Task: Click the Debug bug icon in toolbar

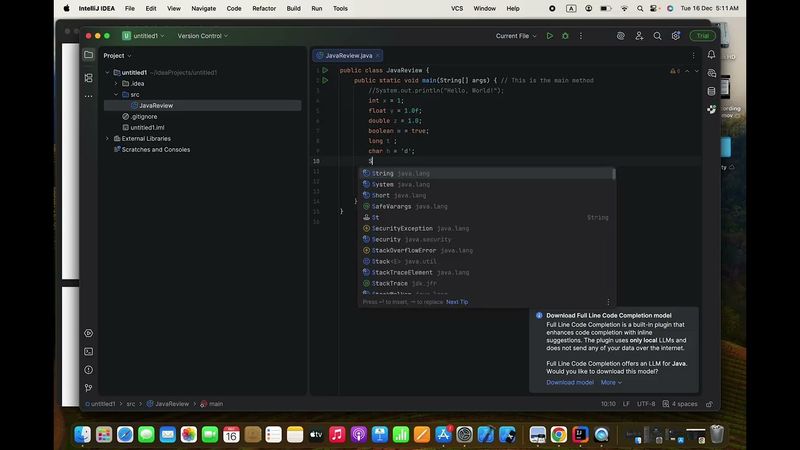Action: pyautogui.click(x=564, y=36)
